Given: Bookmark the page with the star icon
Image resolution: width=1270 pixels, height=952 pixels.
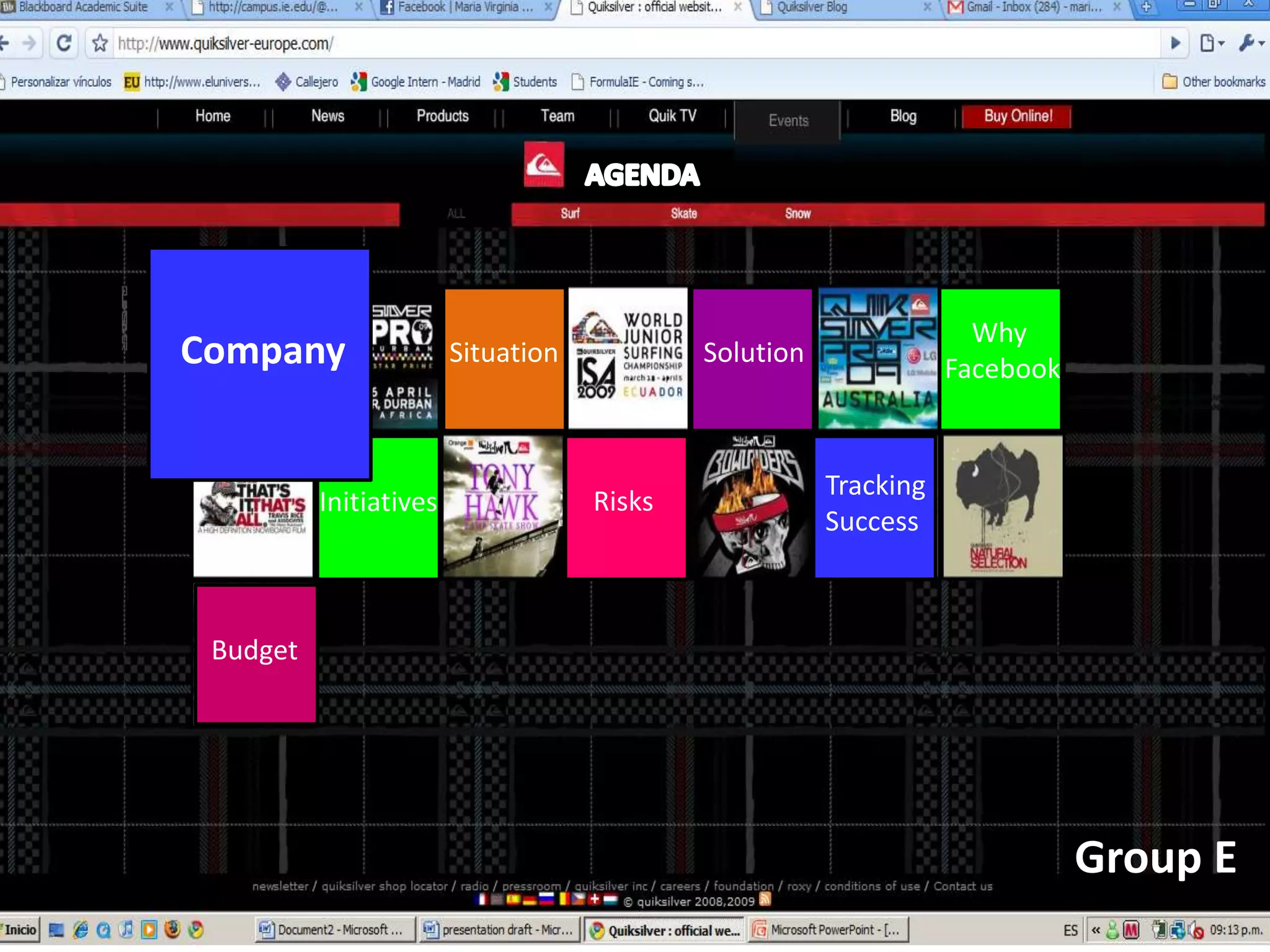Looking at the screenshot, I should point(100,43).
